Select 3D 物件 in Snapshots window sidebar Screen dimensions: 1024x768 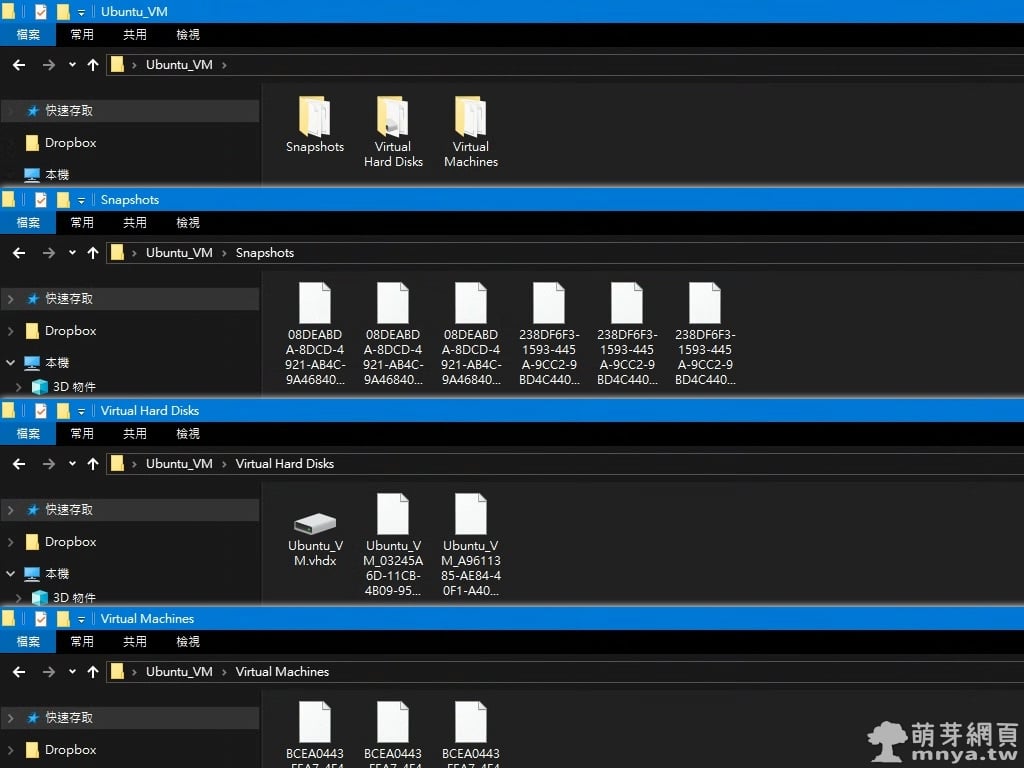(x=74, y=387)
